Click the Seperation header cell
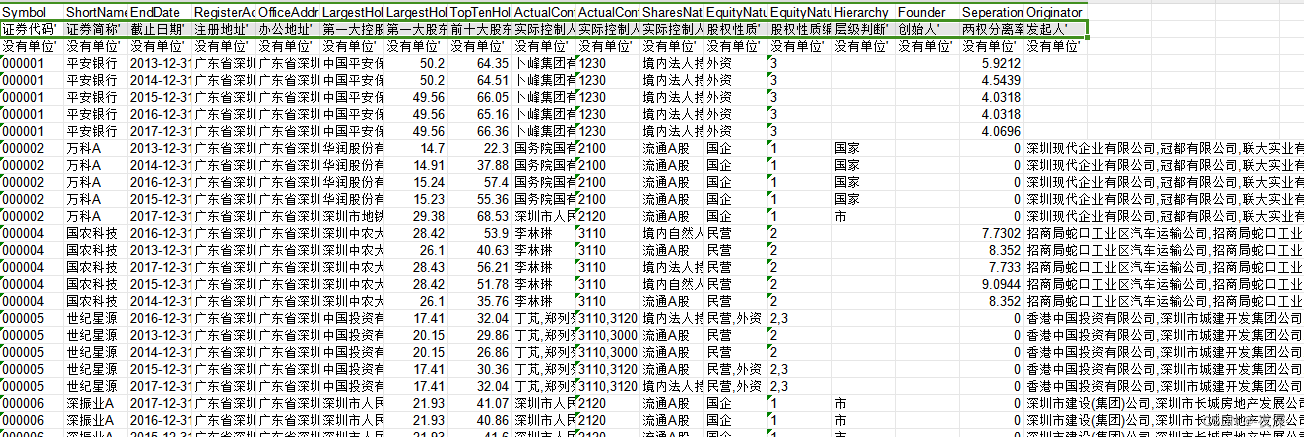Screen dimensions: 1304x437 (x=992, y=11)
